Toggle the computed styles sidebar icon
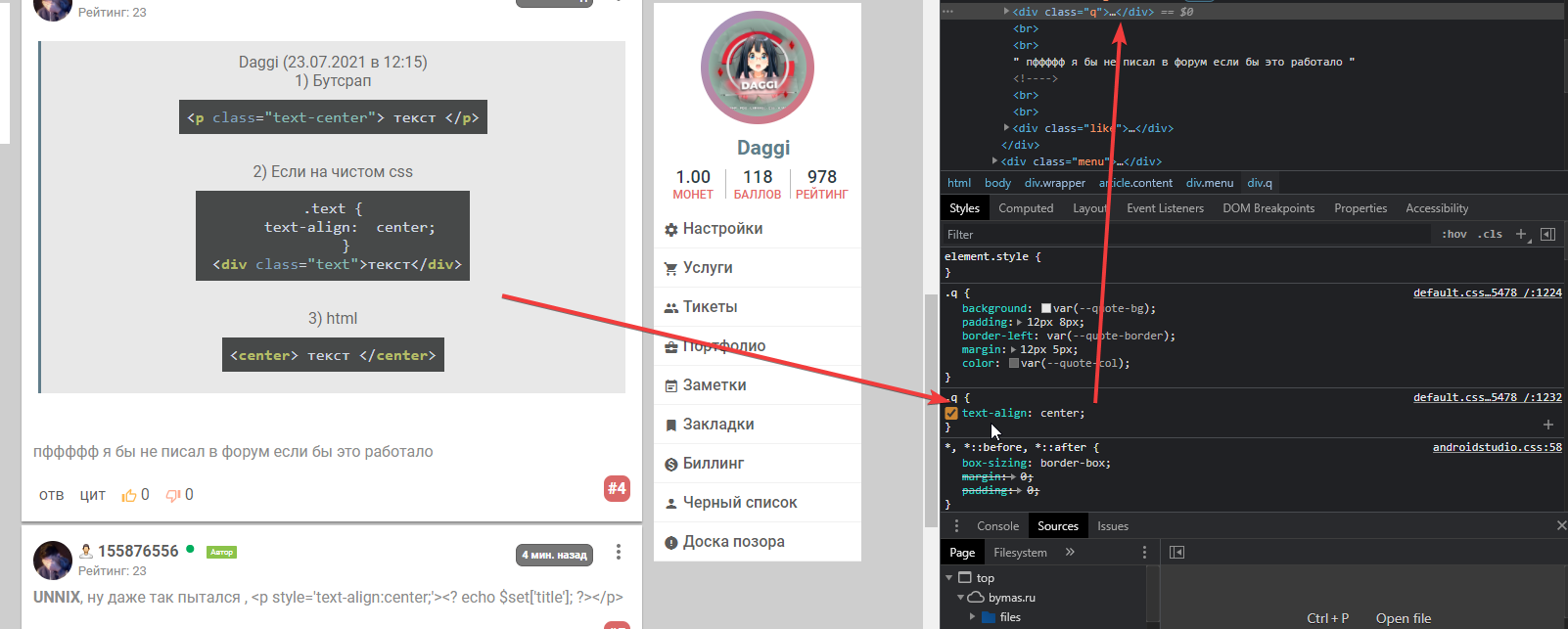This screenshot has height=629, width=1568. click(1547, 235)
